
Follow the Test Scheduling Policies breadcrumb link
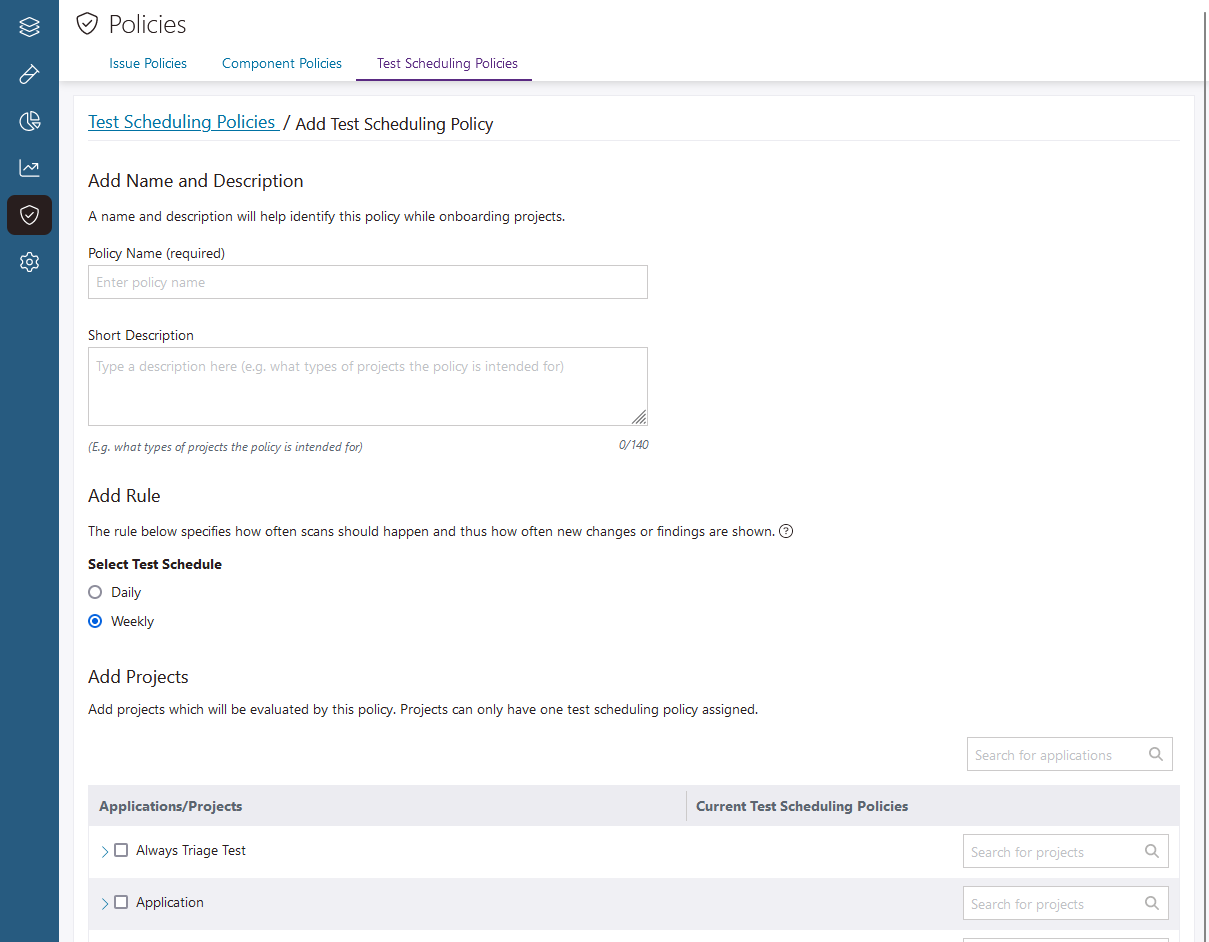(182, 122)
